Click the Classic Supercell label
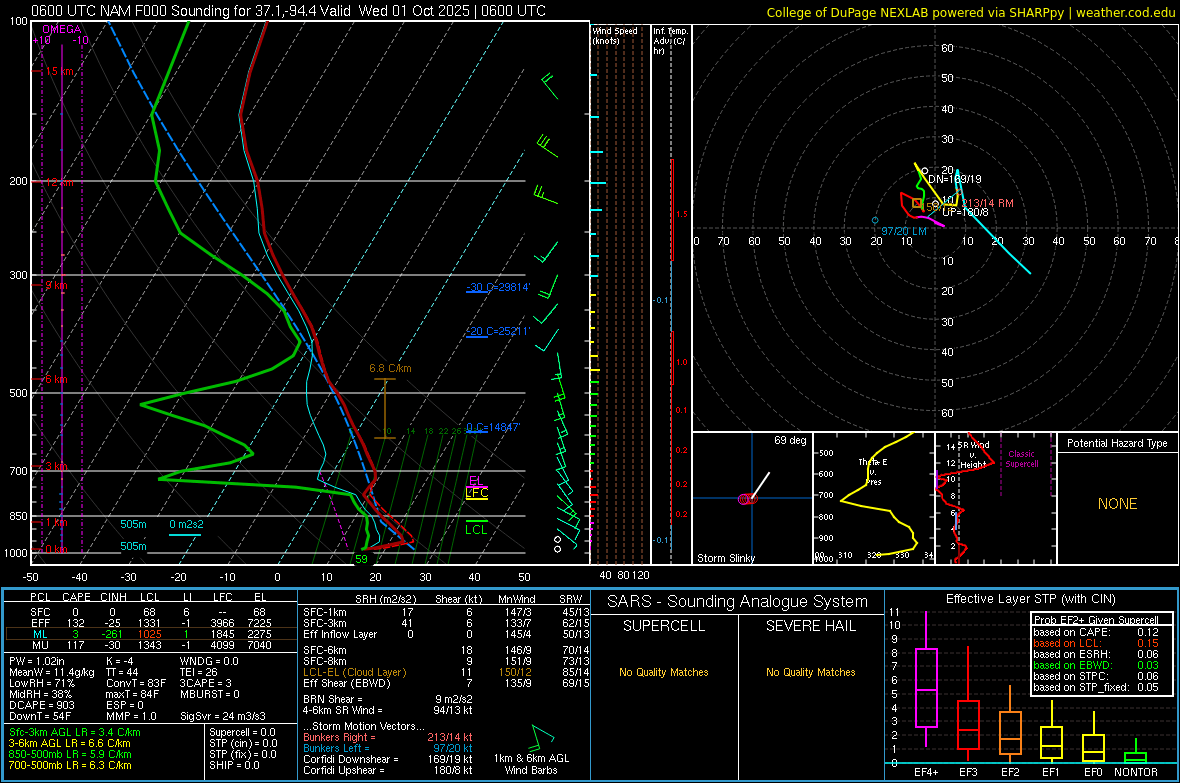 (1022, 459)
